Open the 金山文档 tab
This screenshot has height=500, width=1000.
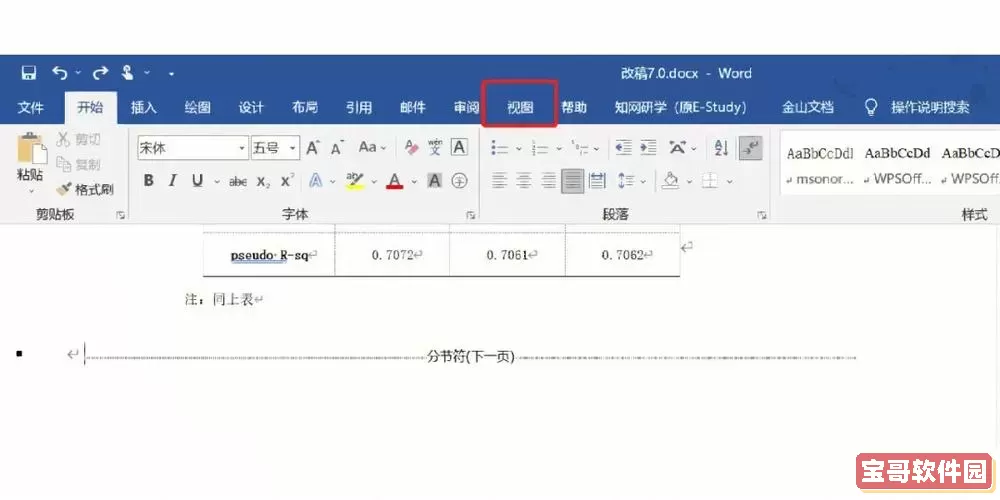pyautogui.click(x=808, y=107)
